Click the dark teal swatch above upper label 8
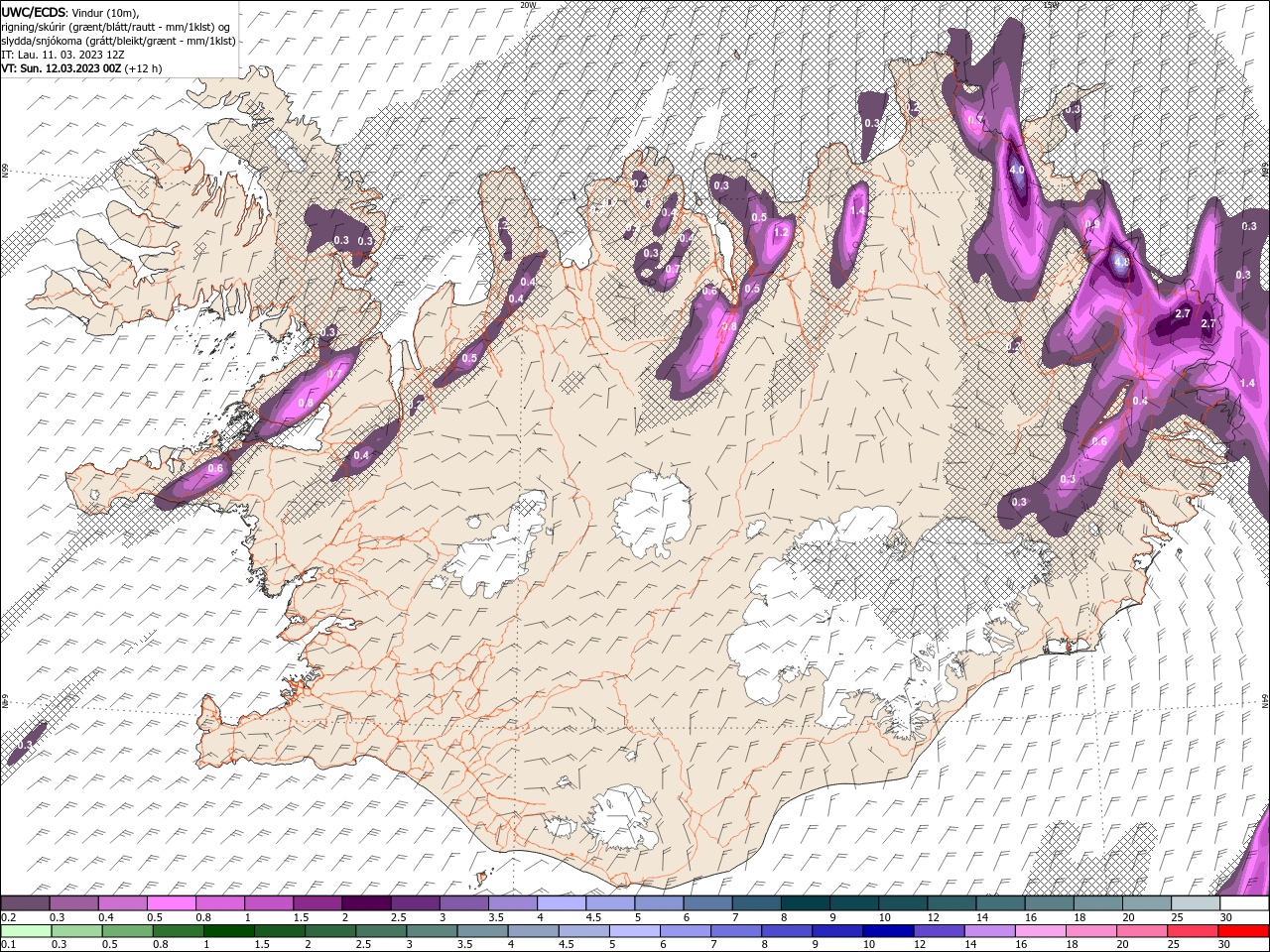The width and height of the screenshot is (1270, 952). click(x=805, y=903)
